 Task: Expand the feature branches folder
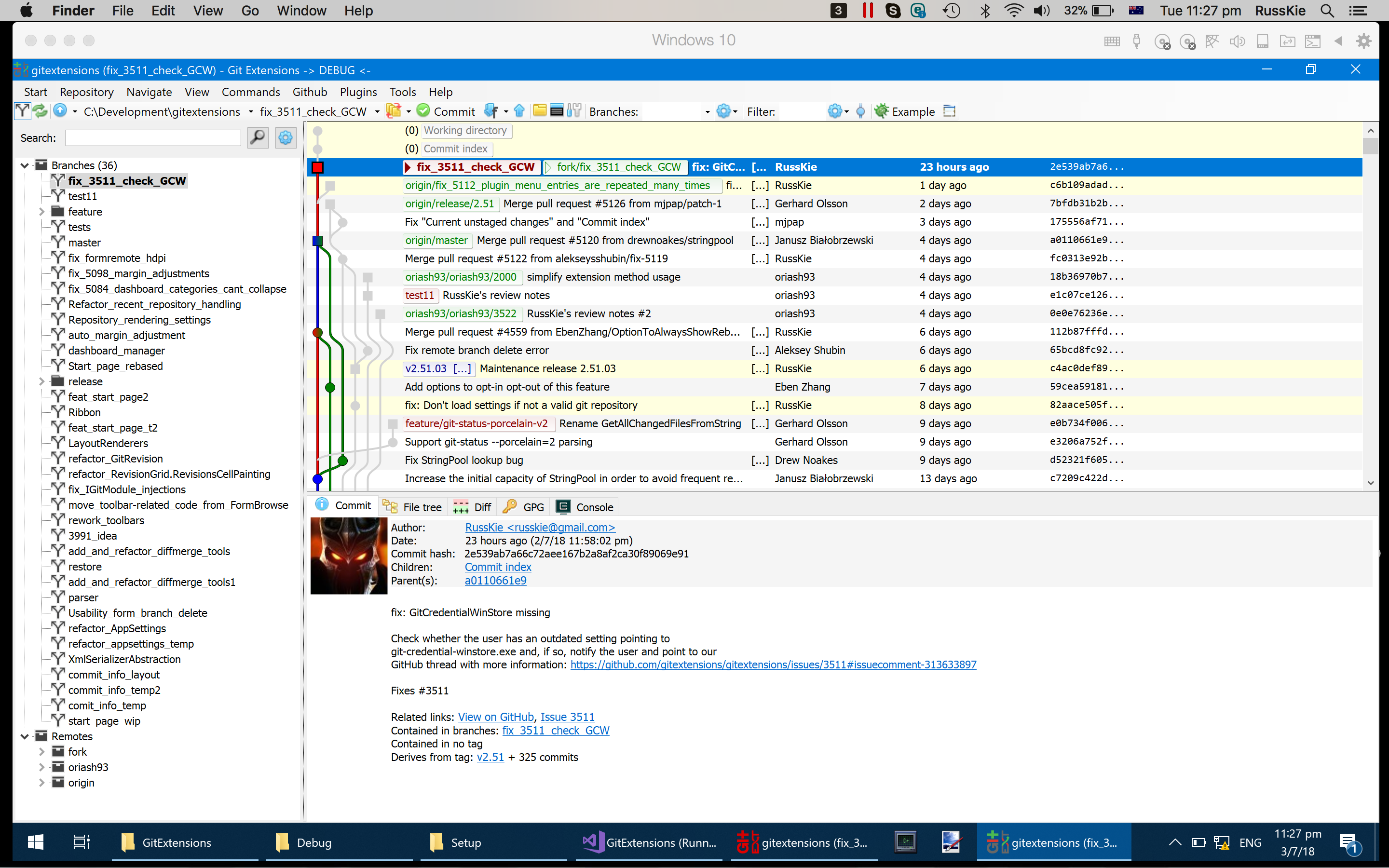pyautogui.click(x=41, y=211)
